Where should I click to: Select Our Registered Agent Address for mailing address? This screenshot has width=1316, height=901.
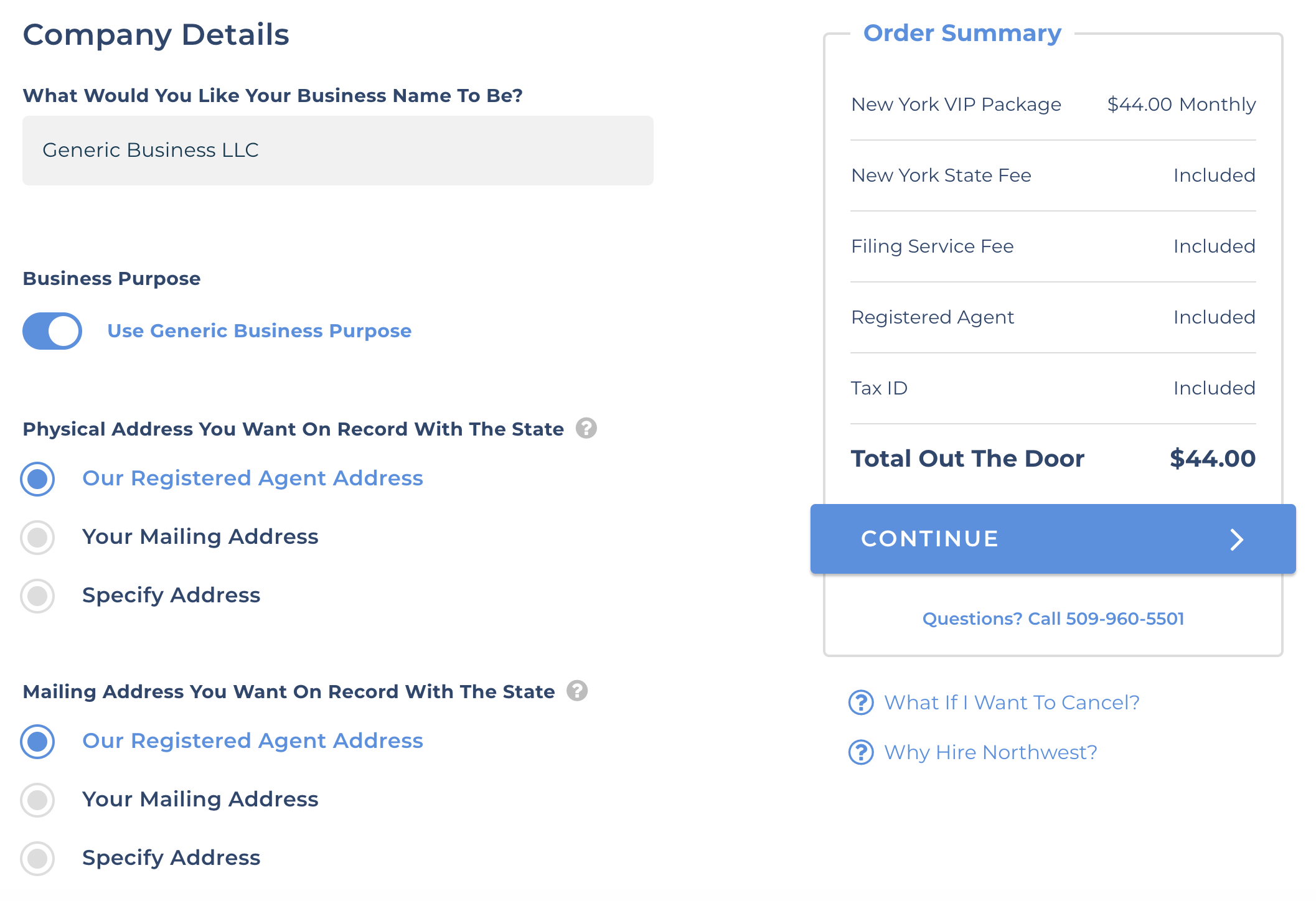(x=37, y=741)
